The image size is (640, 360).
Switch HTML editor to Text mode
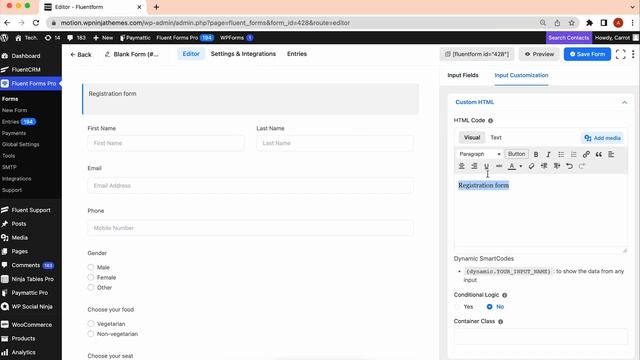click(496, 138)
